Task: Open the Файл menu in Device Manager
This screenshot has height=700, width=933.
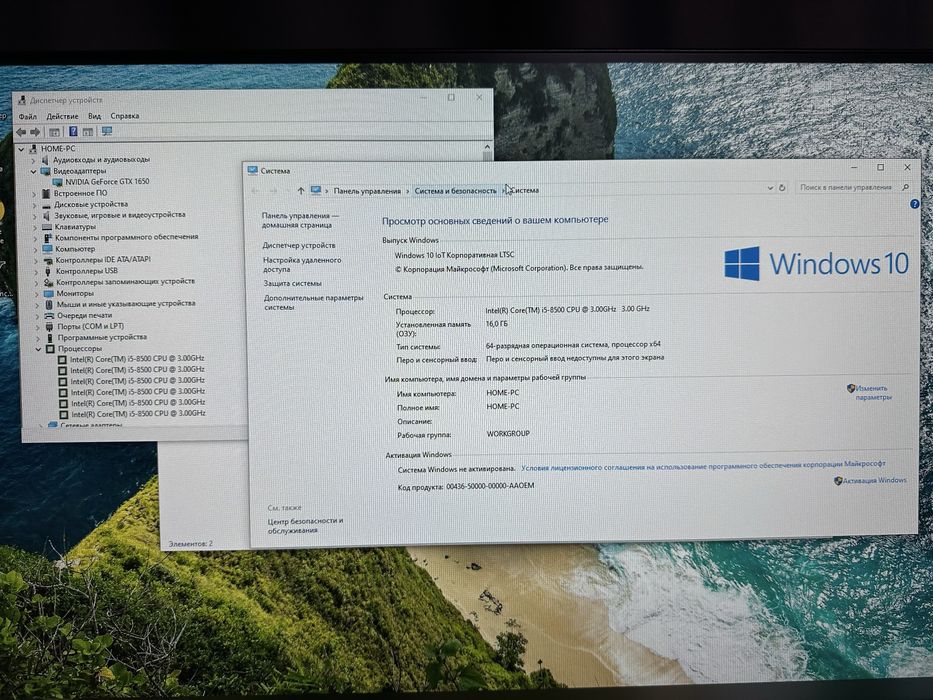Action: [27, 117]
